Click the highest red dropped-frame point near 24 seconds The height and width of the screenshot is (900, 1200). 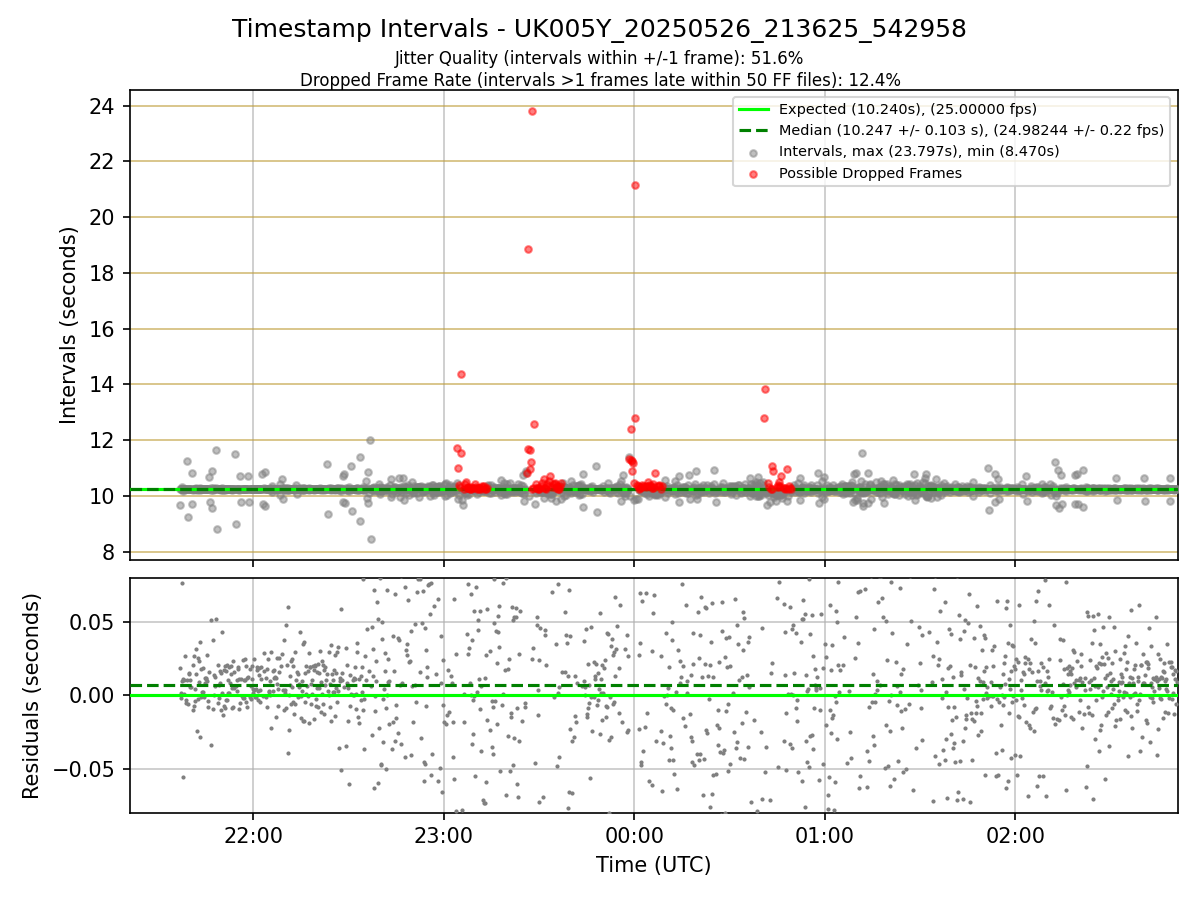tap(532, 111)
